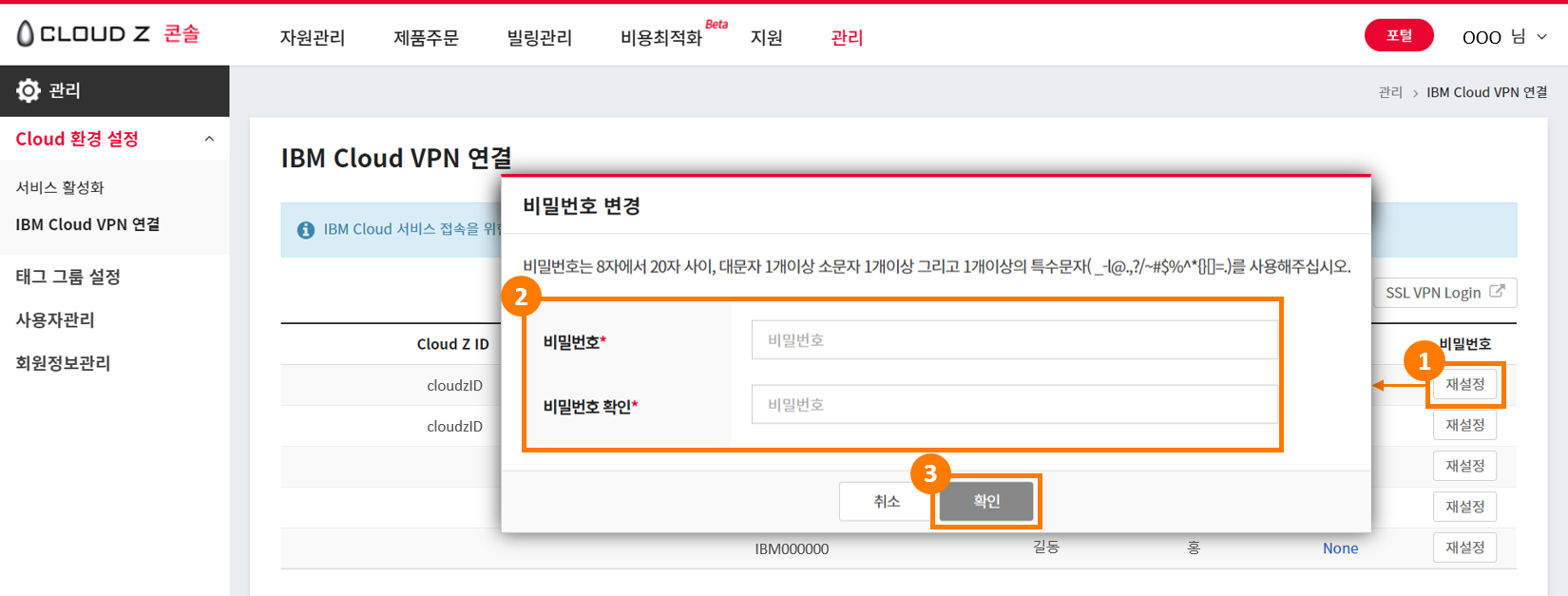The height and width of the screenshot is (596, 1568).
Task: Click the 관리 breadcrumb link
Action: (1390, 92)
